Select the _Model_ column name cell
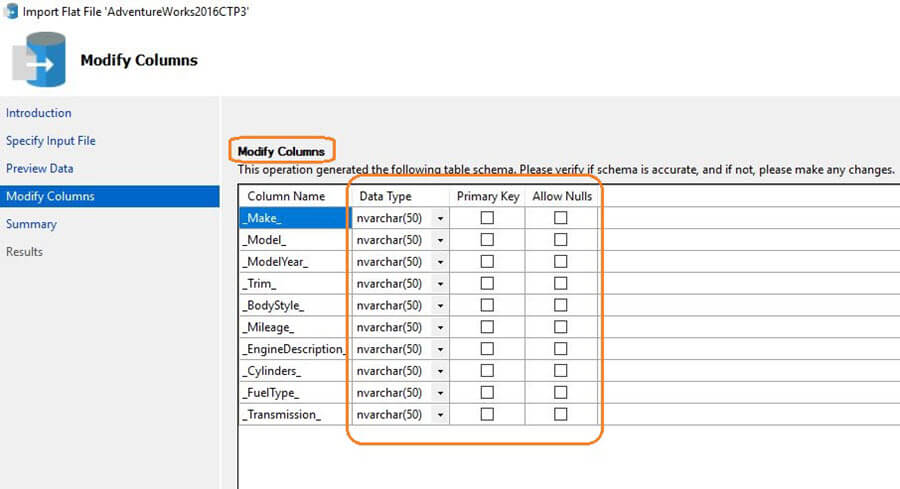Image resolution: width=900 pixels, height=489 pixels. (x=293, y=240)
